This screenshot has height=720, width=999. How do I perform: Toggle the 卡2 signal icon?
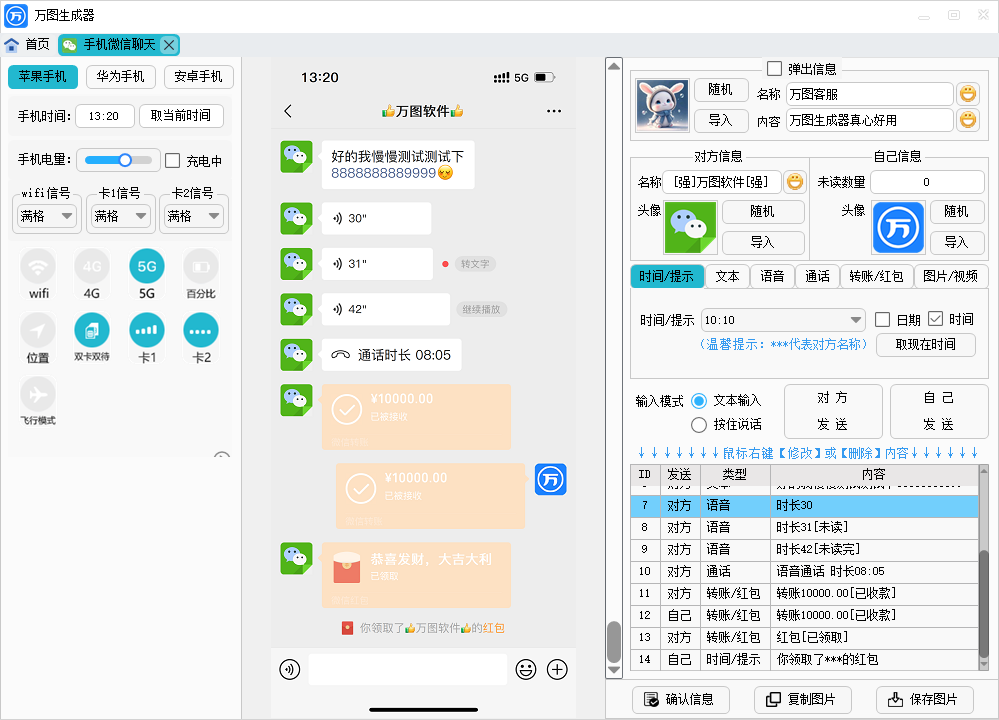tap(201, 331)
